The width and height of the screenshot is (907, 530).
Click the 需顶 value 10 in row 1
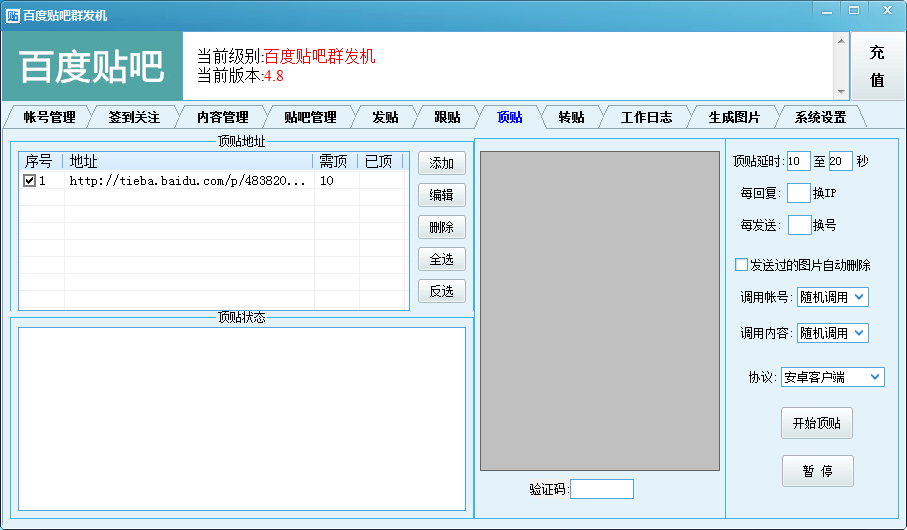[327, 181]
